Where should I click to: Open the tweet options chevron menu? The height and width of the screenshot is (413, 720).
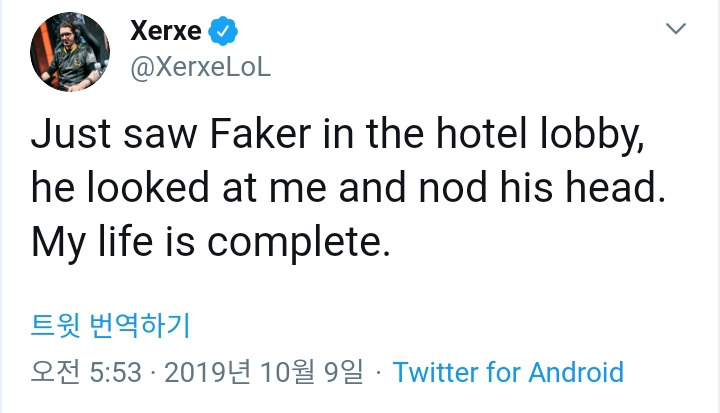677,31
